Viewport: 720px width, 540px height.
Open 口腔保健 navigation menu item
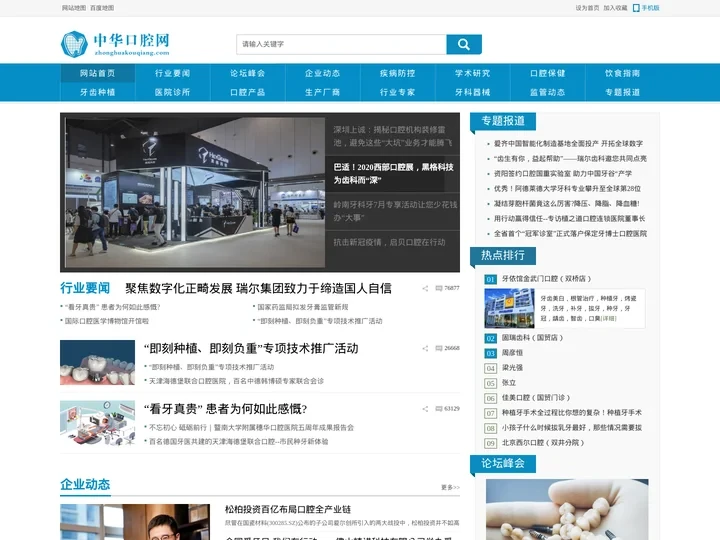pos(548,73)
